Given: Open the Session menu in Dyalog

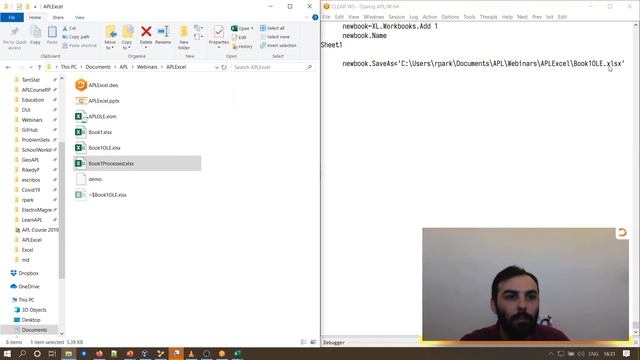Looking at the screenshot, I should (x=396, y=17).
